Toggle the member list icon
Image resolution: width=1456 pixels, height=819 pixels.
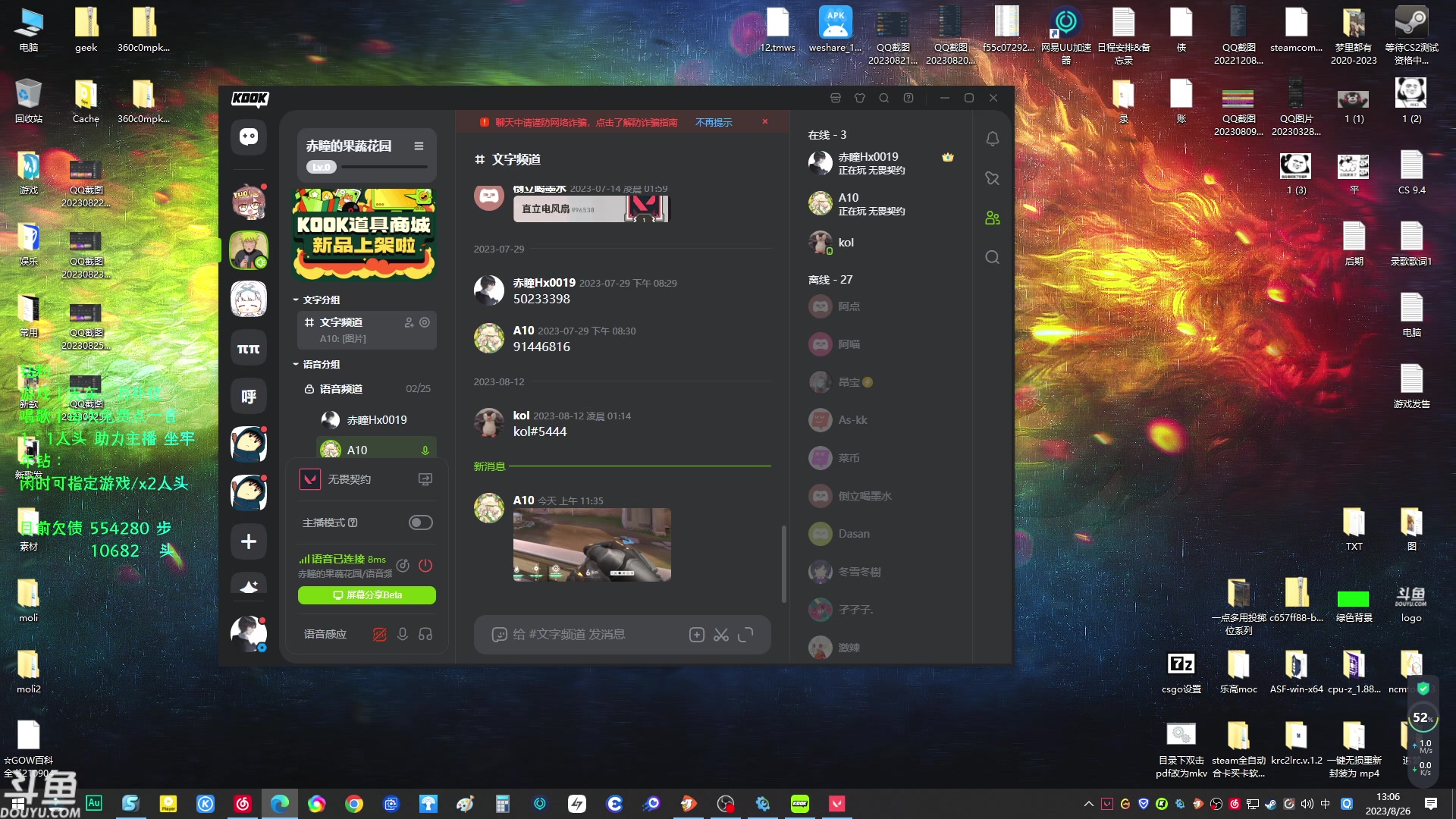[x=992, y=218]
